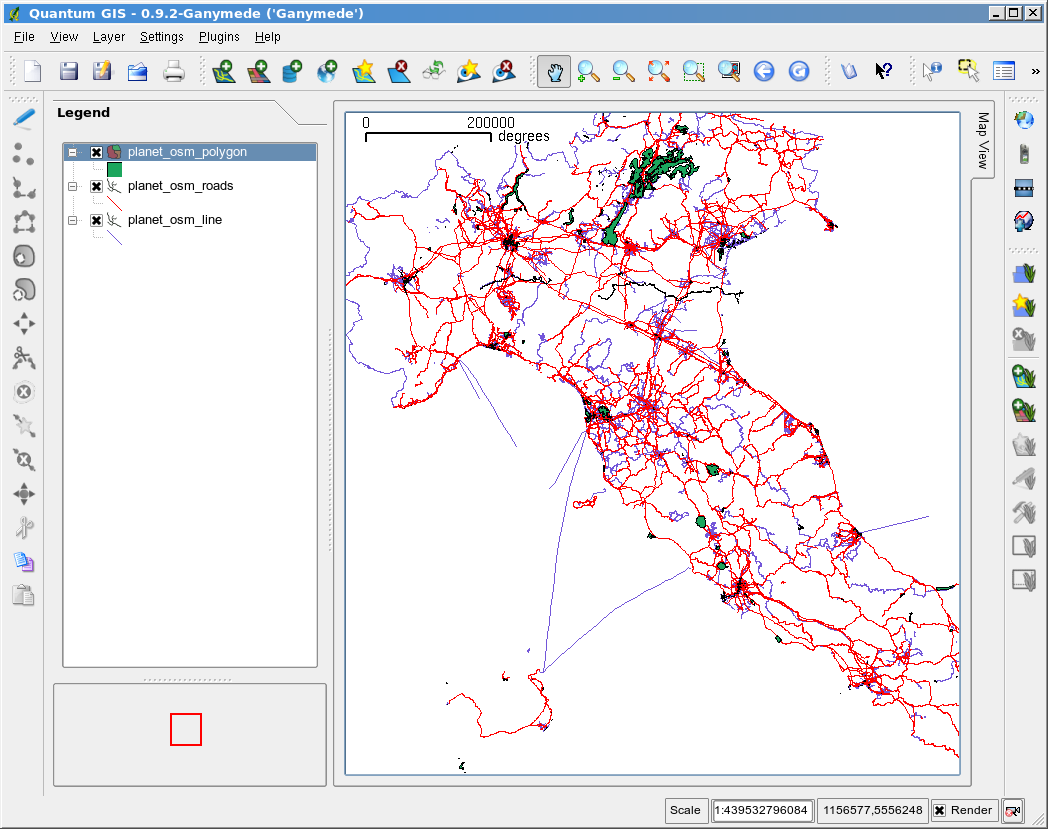This screenshot has height=829, width=1048.
Task: Select the Zoom Out magnifier
Action: (623, 71)
